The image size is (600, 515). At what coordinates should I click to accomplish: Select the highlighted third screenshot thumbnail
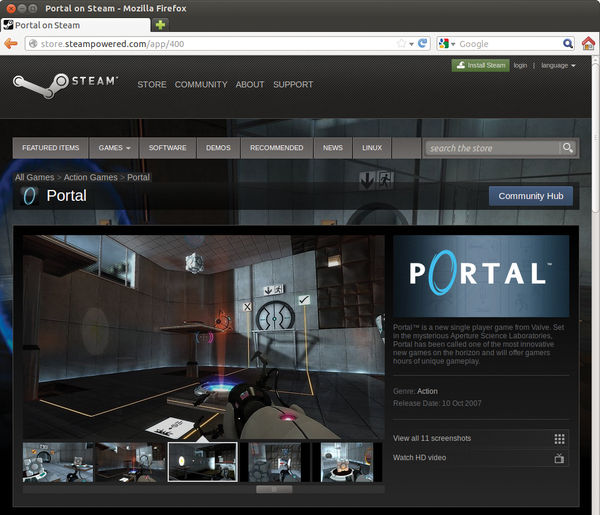203,462
